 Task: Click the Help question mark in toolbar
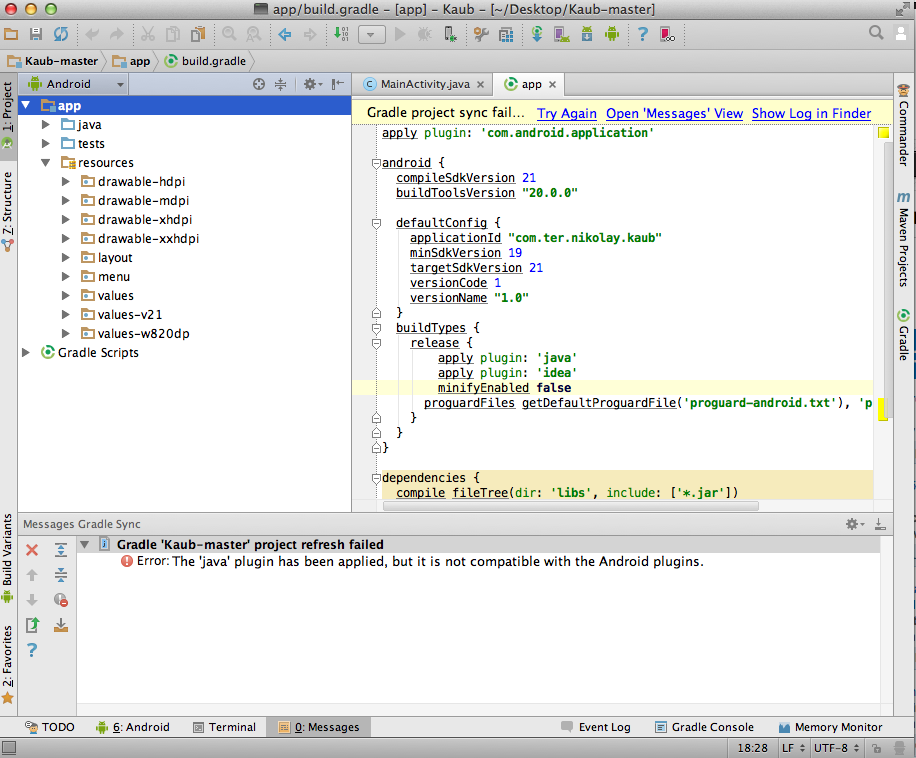click(x=643, y=34)
